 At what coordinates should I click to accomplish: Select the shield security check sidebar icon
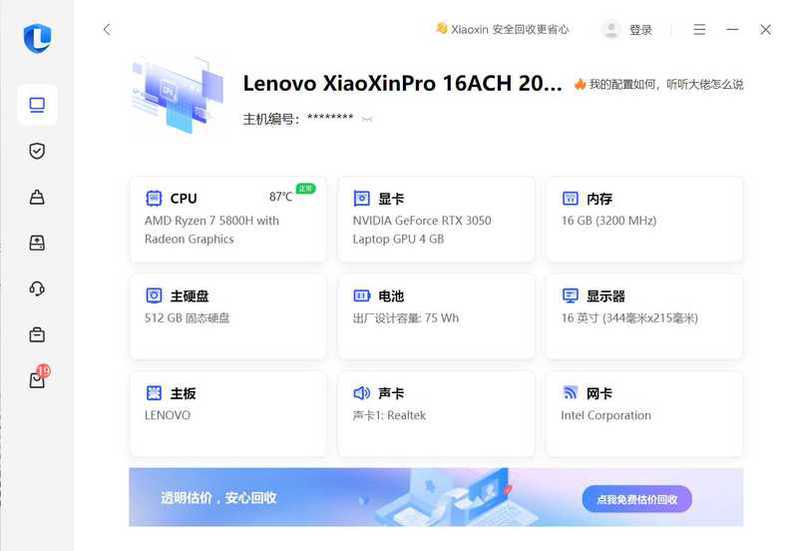pyautogui.click(x=37, y=151)
